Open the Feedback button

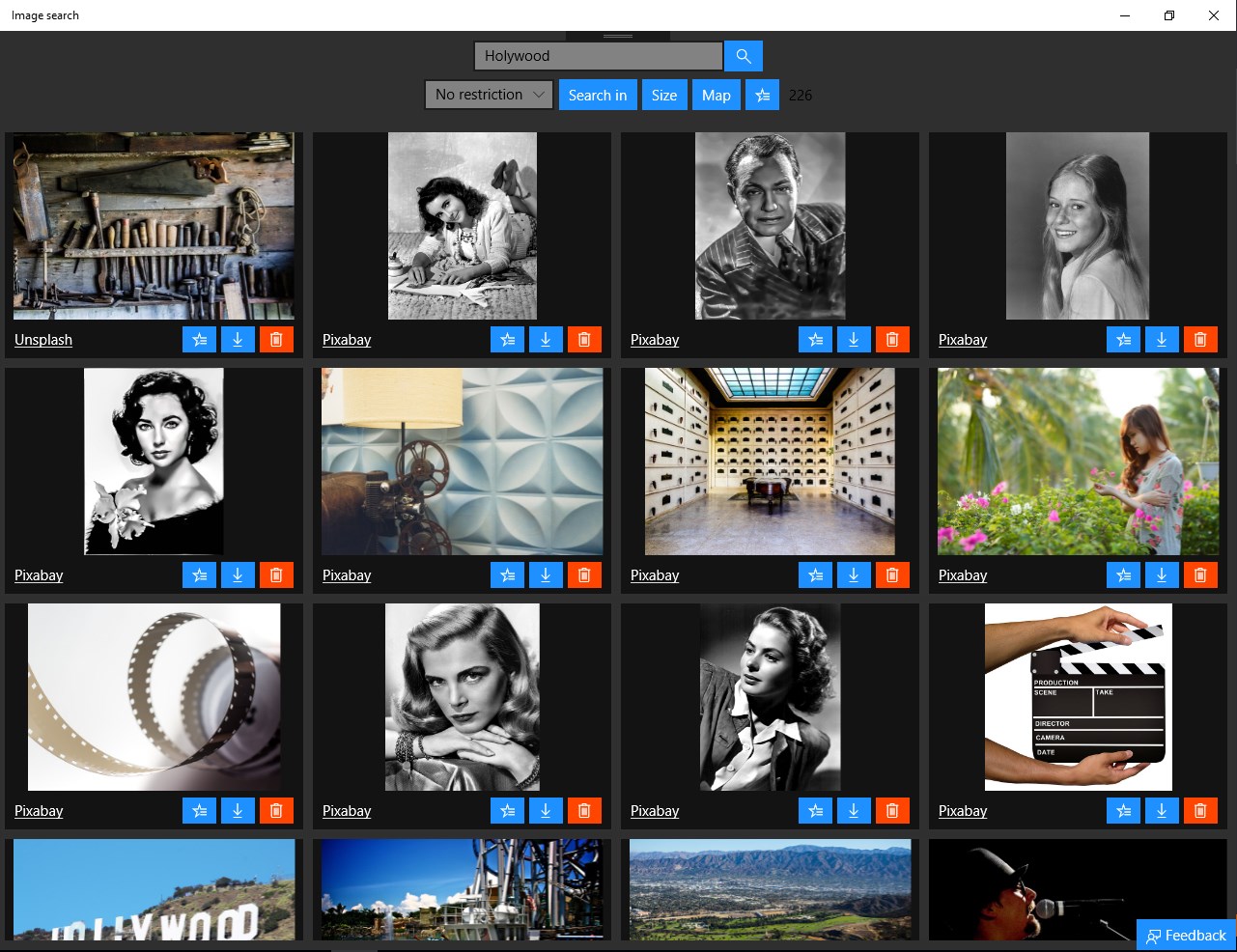pyautogui.click(x=1186, y=936)
